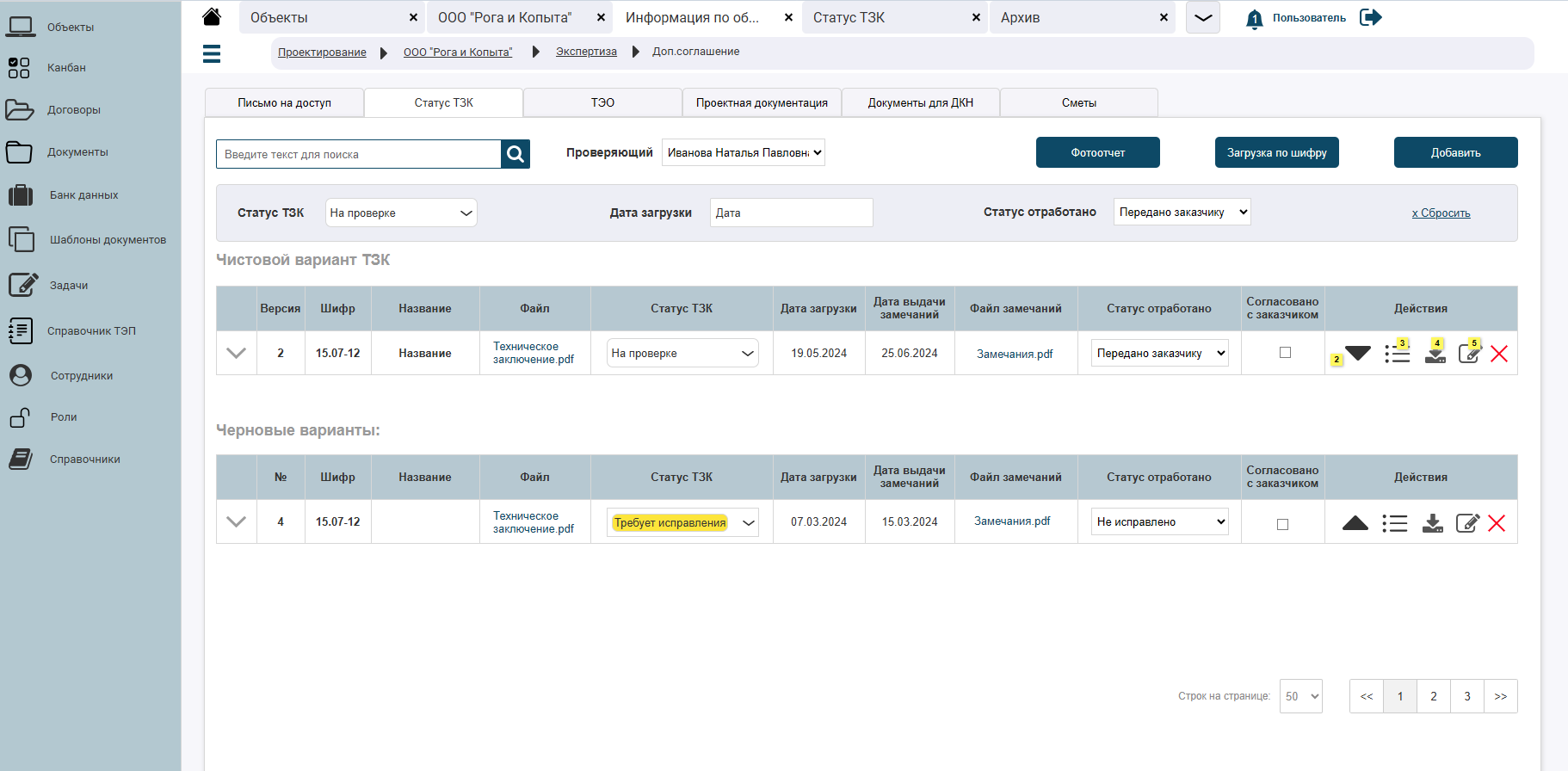
Task: Open rows per page dropdown 50
Action: point(1300,696)
